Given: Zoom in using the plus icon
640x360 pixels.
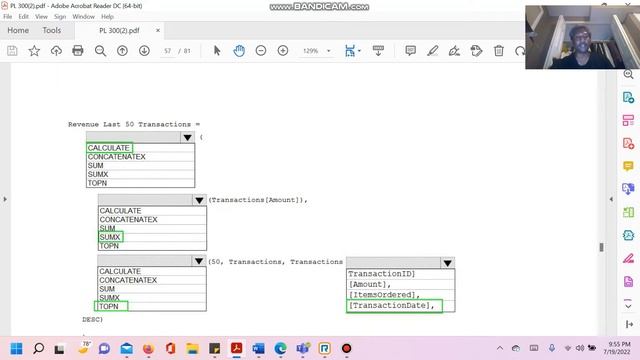Looking at the screenshot, I should pos(283,51).
